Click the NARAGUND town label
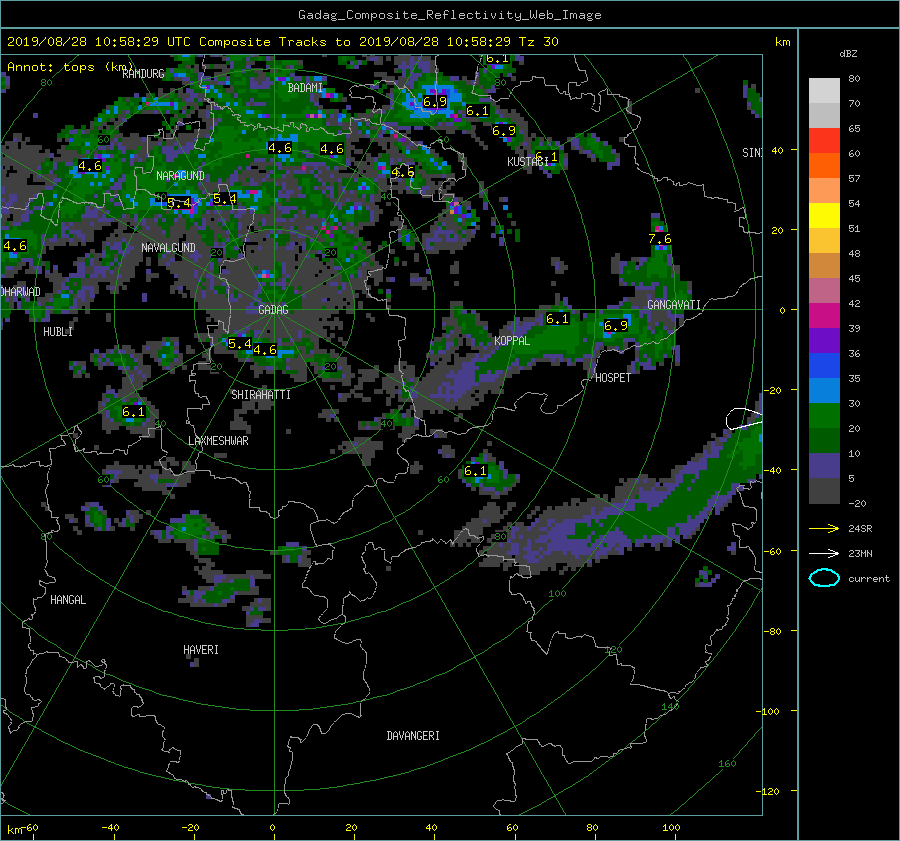 pyautogui.click(x=180, y=176)
